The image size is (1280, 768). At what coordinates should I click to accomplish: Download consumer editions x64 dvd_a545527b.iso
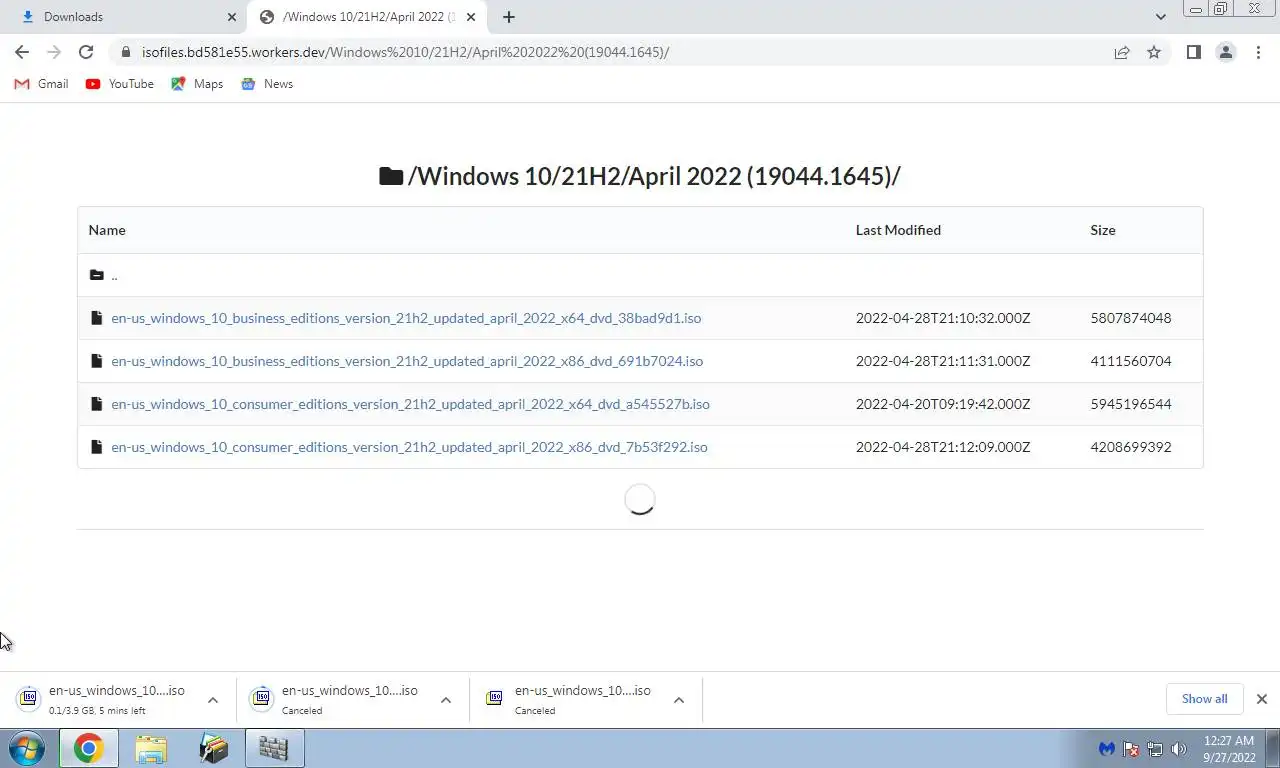[x=410, y=404]
